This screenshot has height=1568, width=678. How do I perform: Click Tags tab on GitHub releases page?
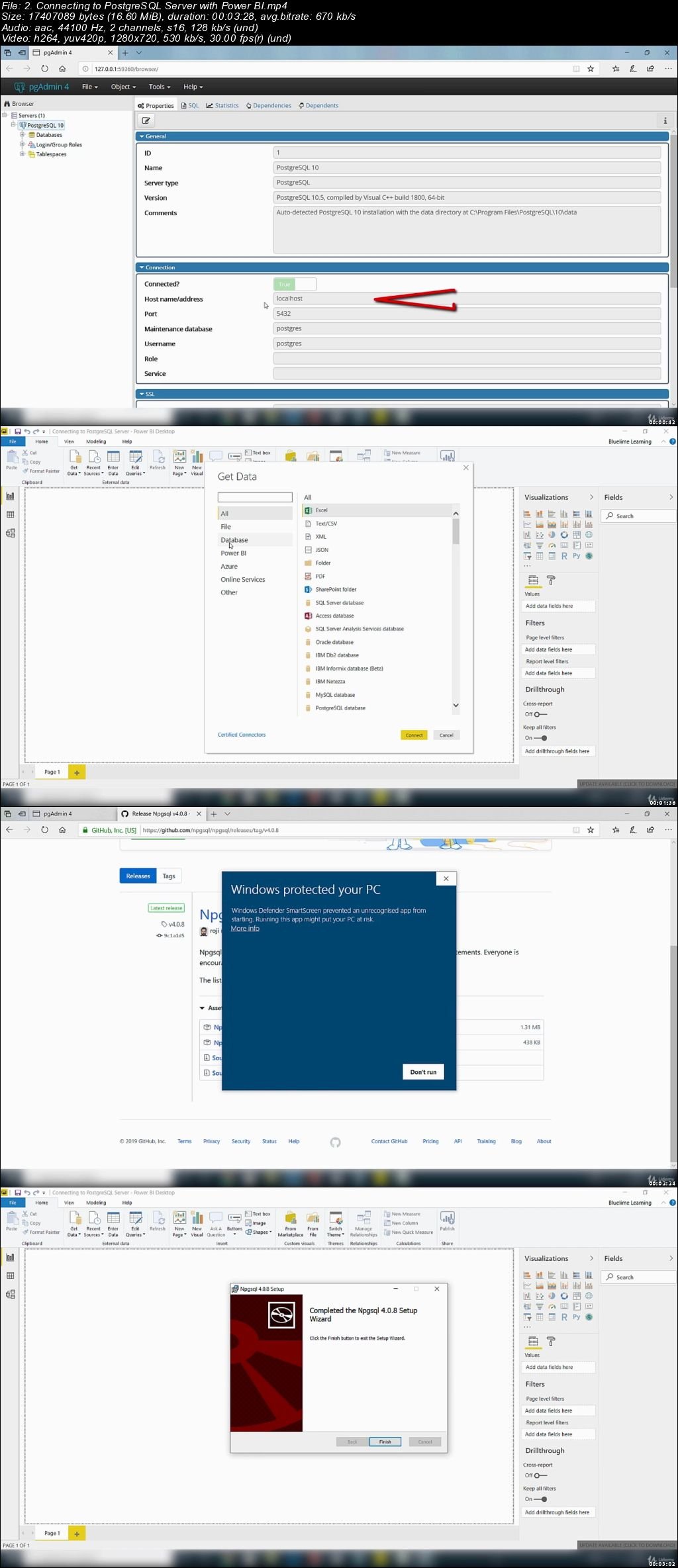pos(169,876)
